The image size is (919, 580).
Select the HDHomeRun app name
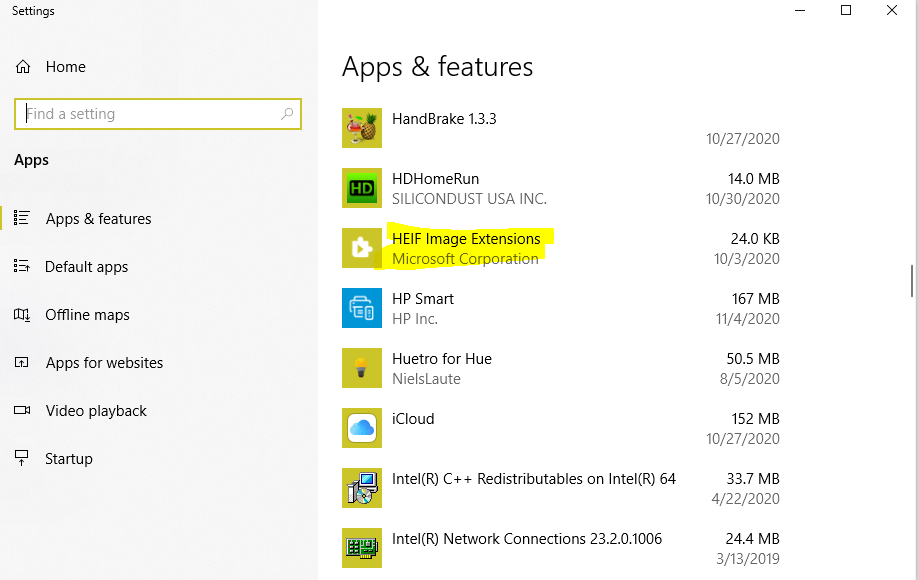435,179
